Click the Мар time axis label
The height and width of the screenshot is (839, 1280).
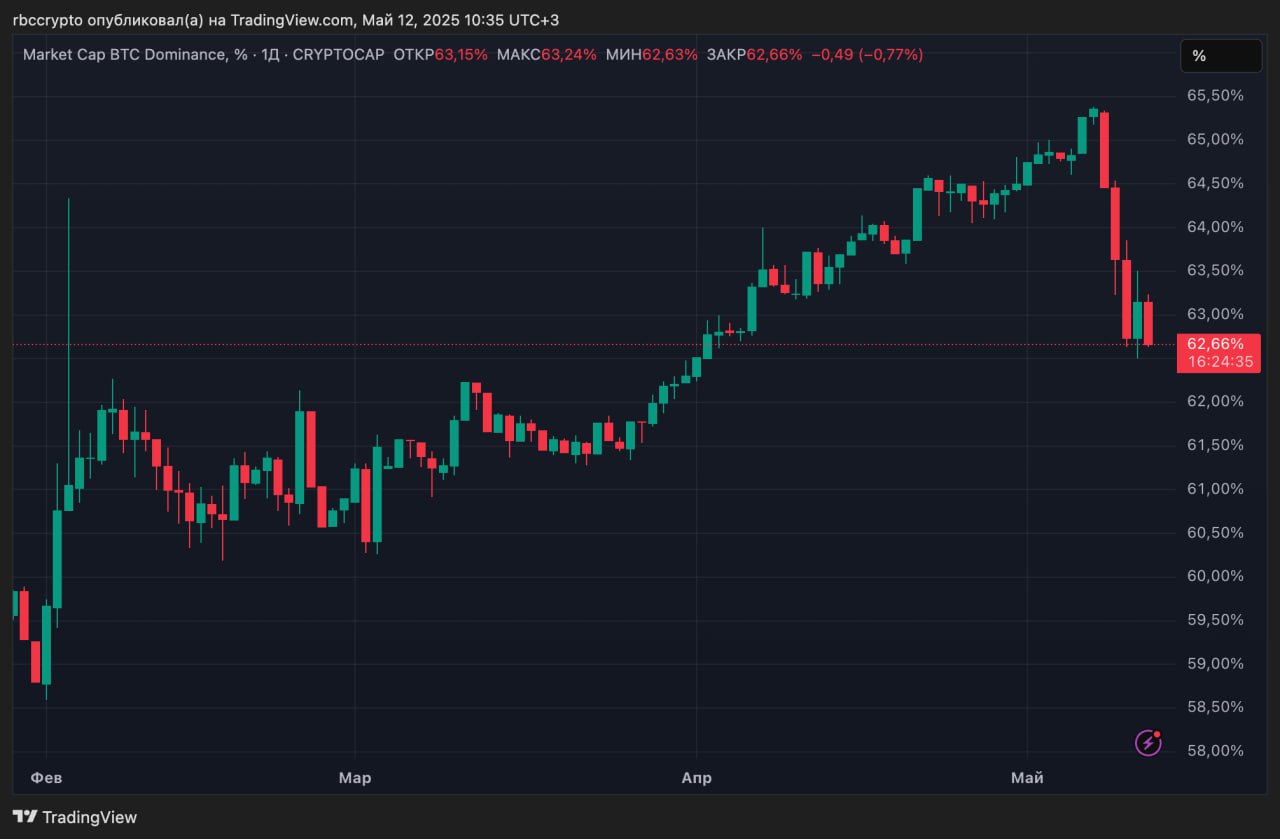355,778
